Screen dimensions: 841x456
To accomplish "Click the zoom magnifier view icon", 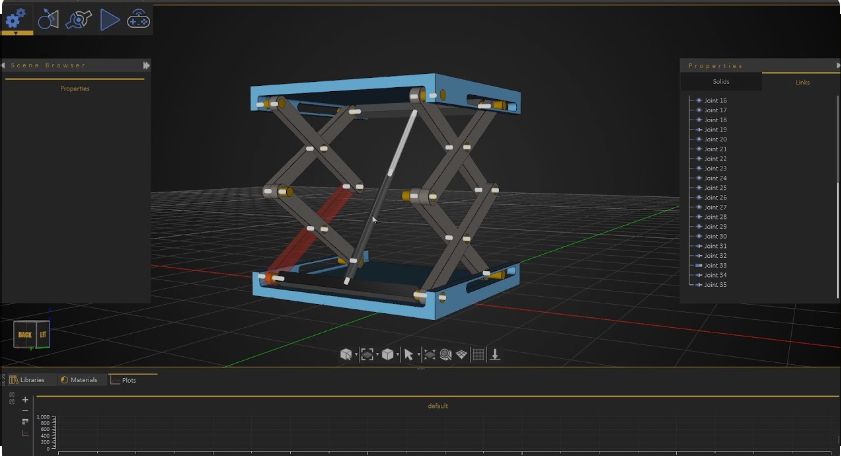I will 445,354.
